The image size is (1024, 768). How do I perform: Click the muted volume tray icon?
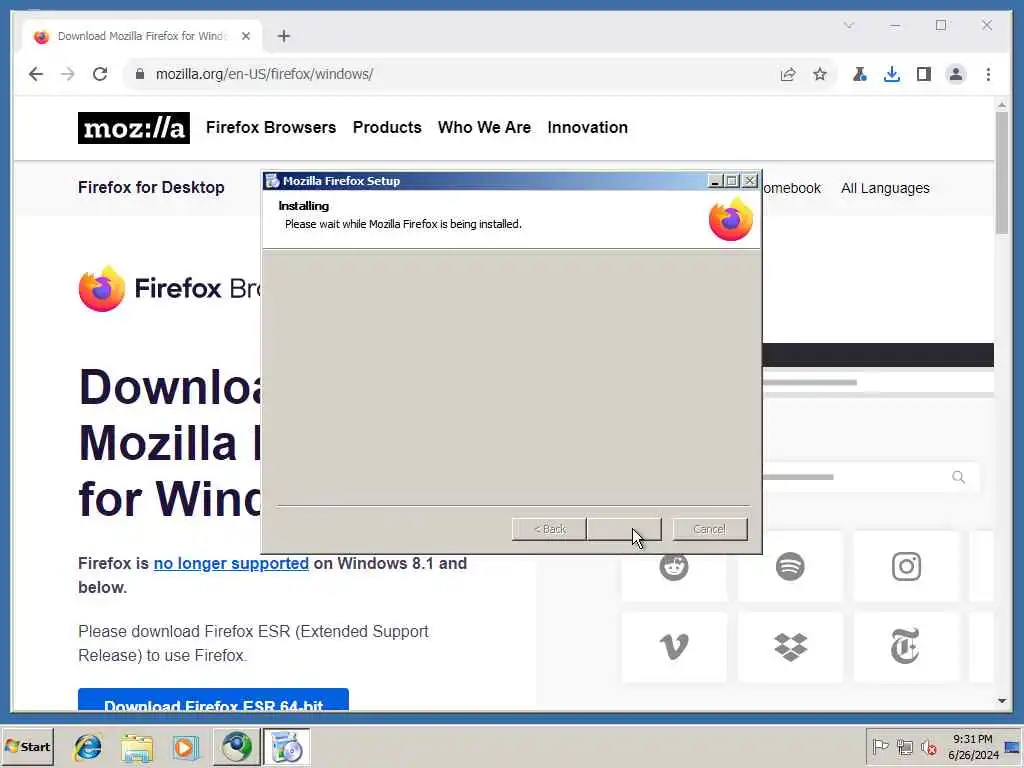click(928, 746)
